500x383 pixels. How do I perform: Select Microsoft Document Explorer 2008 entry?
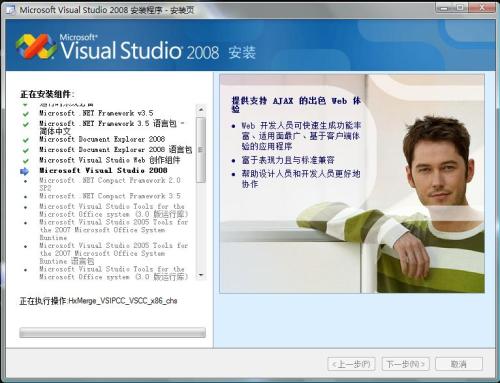click(102, 139)
